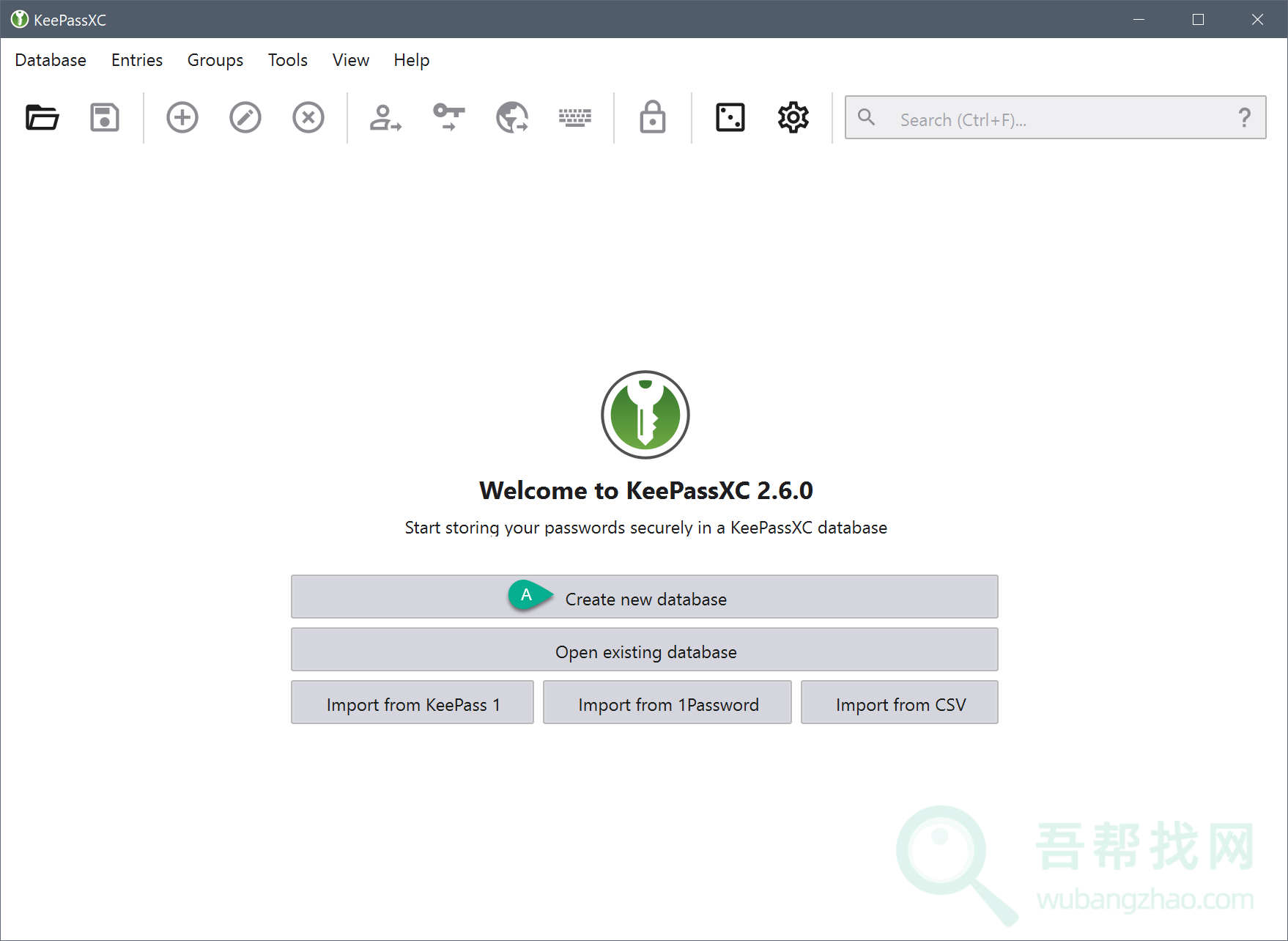Click the search help question mark
The width and height of the screenshot is (1288, 941).
(x=1245, y=117)
